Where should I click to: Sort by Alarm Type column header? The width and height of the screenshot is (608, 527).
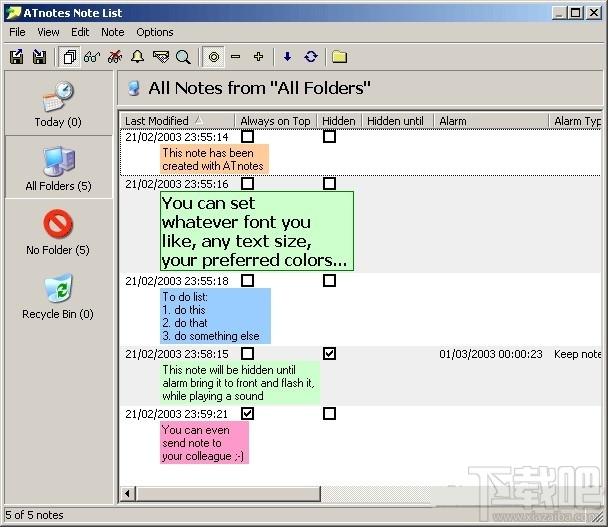(575, 121)
